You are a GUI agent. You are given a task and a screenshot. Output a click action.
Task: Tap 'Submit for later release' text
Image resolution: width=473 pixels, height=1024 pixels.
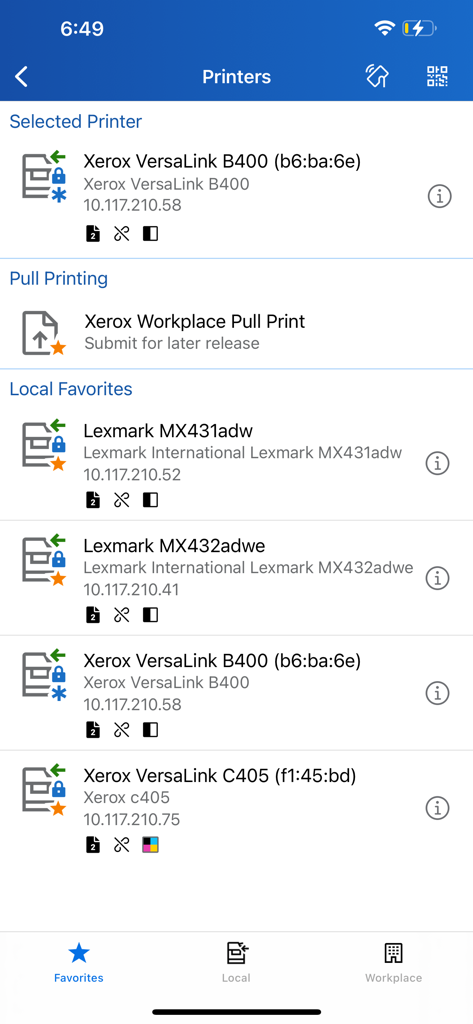click(172, 344)
